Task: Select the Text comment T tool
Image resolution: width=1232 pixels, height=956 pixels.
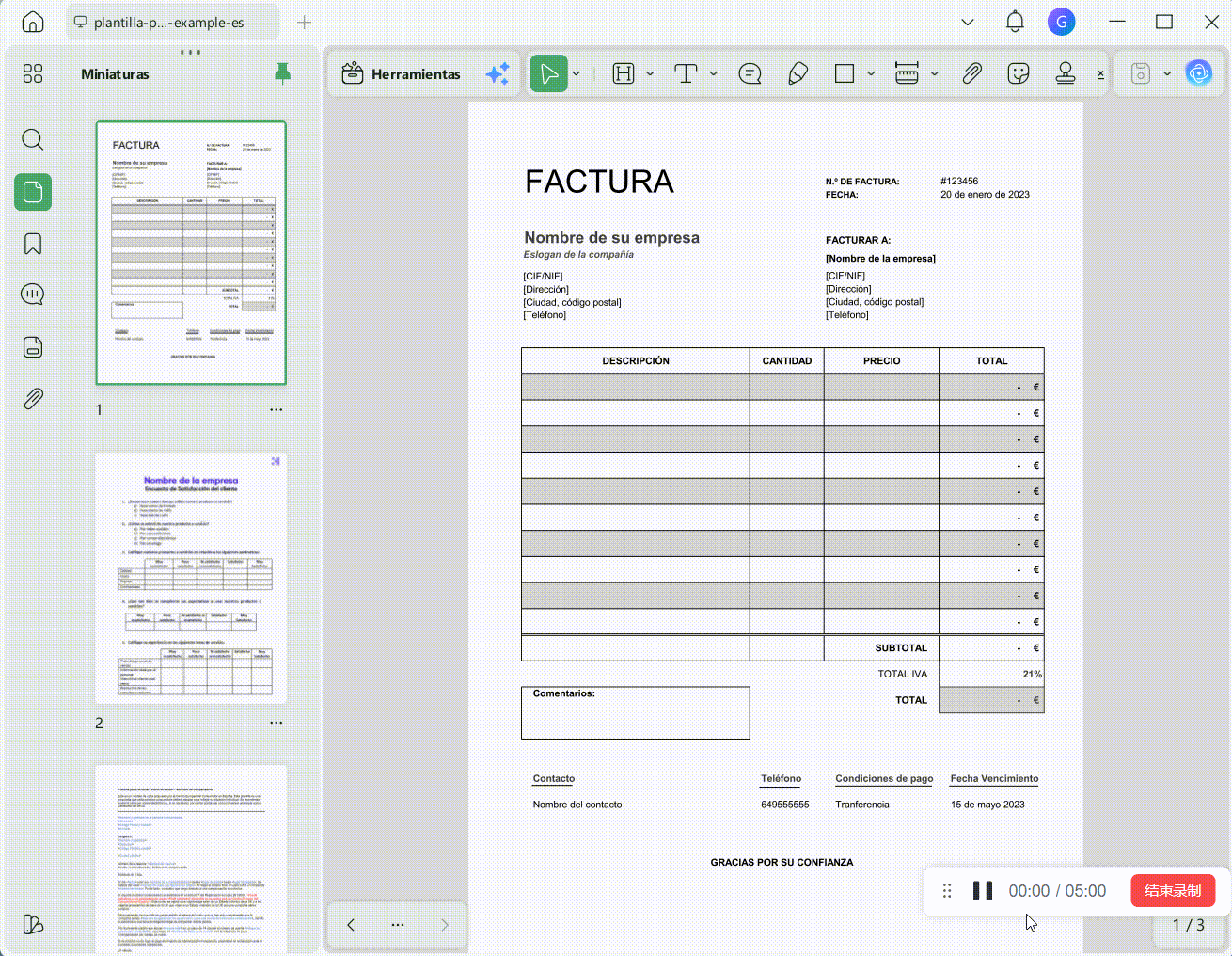Action: click(x=687, y=73)
